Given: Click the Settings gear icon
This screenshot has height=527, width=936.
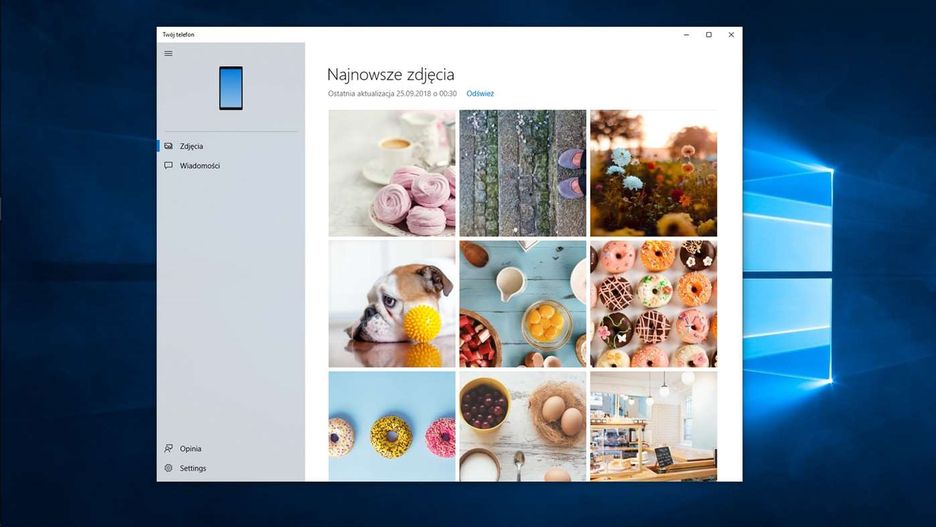Looking at the screenshot, I should (168, 468).
